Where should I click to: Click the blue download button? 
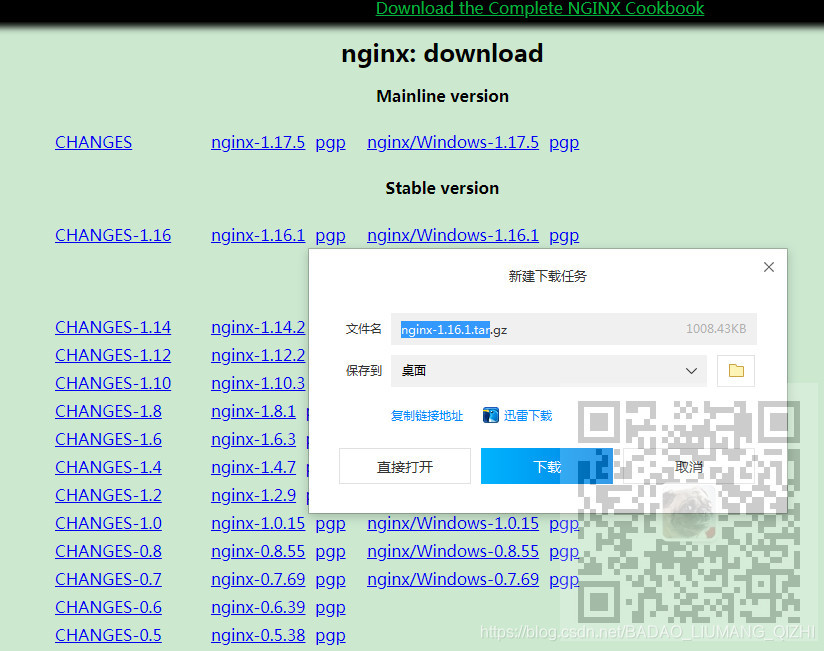pyautogui.click(x=547, y=466)
